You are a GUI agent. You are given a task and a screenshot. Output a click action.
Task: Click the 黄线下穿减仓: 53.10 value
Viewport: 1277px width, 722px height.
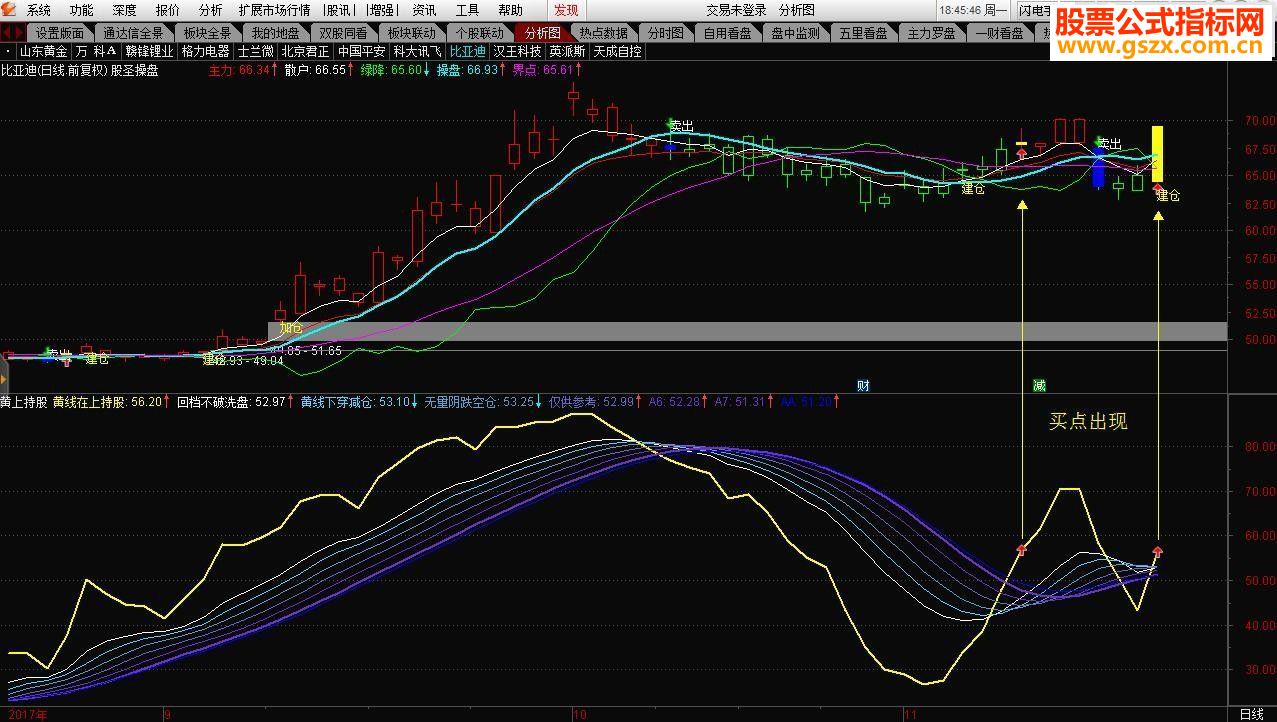[360, 402]
